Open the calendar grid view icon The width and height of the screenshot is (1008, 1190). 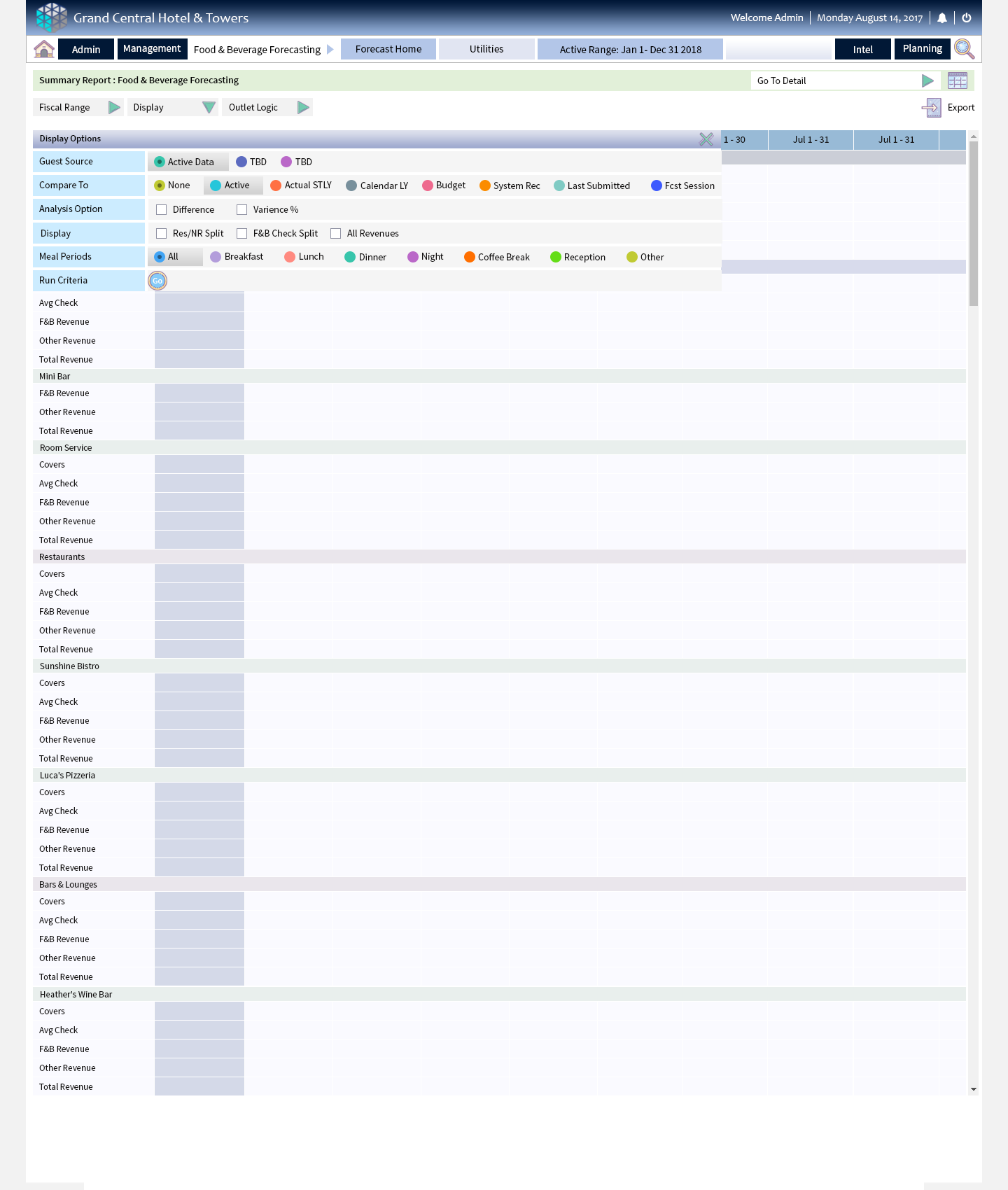(957, 80)
